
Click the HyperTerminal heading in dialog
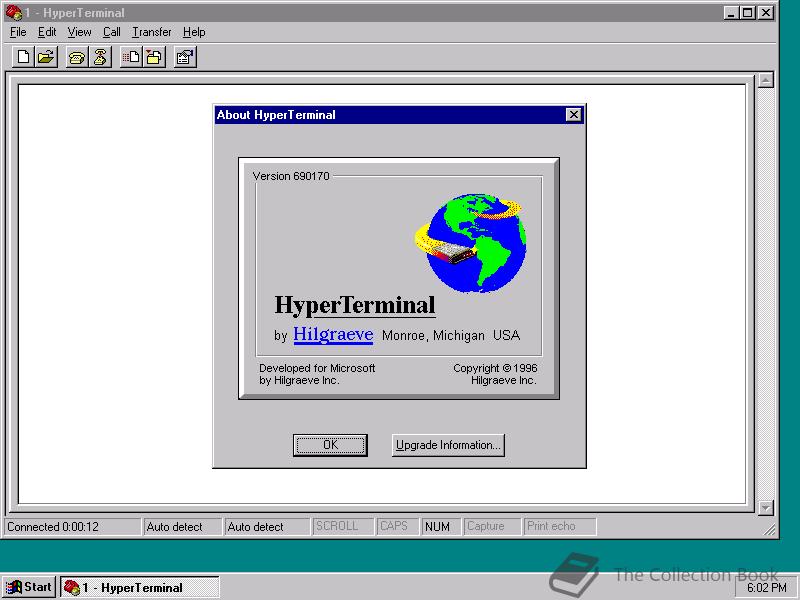355,305
